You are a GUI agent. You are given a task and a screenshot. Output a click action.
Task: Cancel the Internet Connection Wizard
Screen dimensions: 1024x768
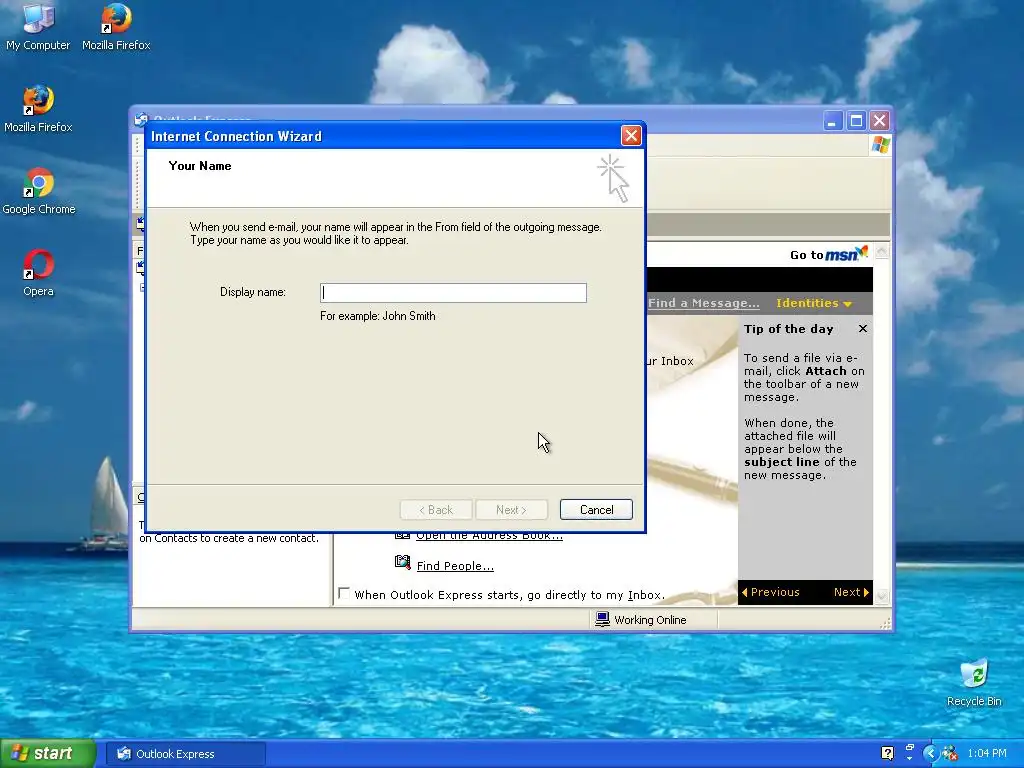[596, 509]
